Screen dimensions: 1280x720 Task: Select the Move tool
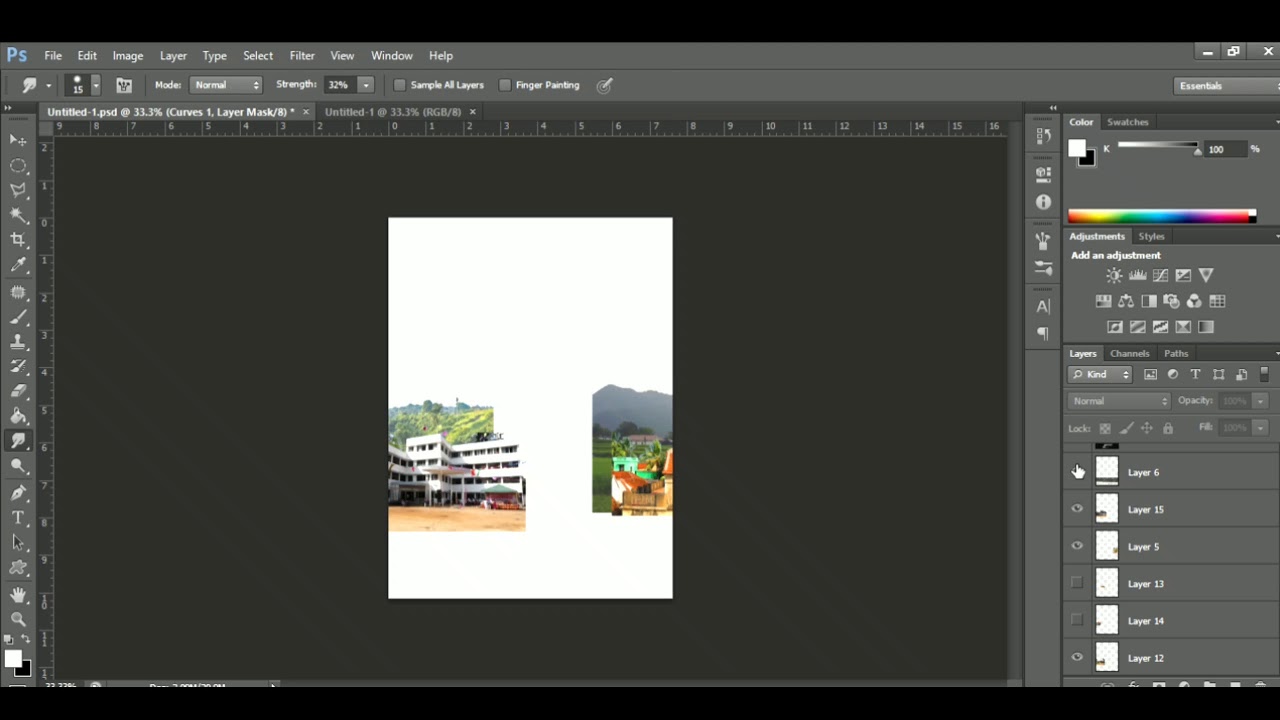(18, 140)
